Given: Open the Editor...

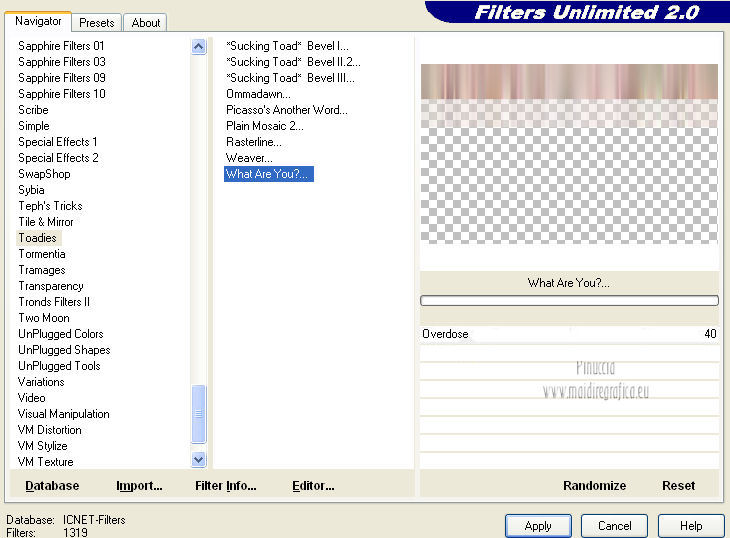Looking at the screenshot, I should pyautogui.click(x=313, y=486).
